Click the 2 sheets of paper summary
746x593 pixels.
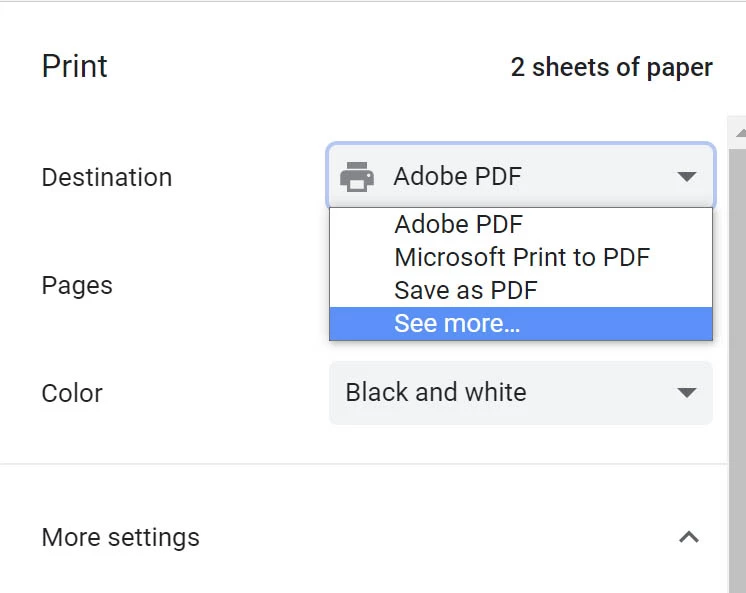[611, 68]
